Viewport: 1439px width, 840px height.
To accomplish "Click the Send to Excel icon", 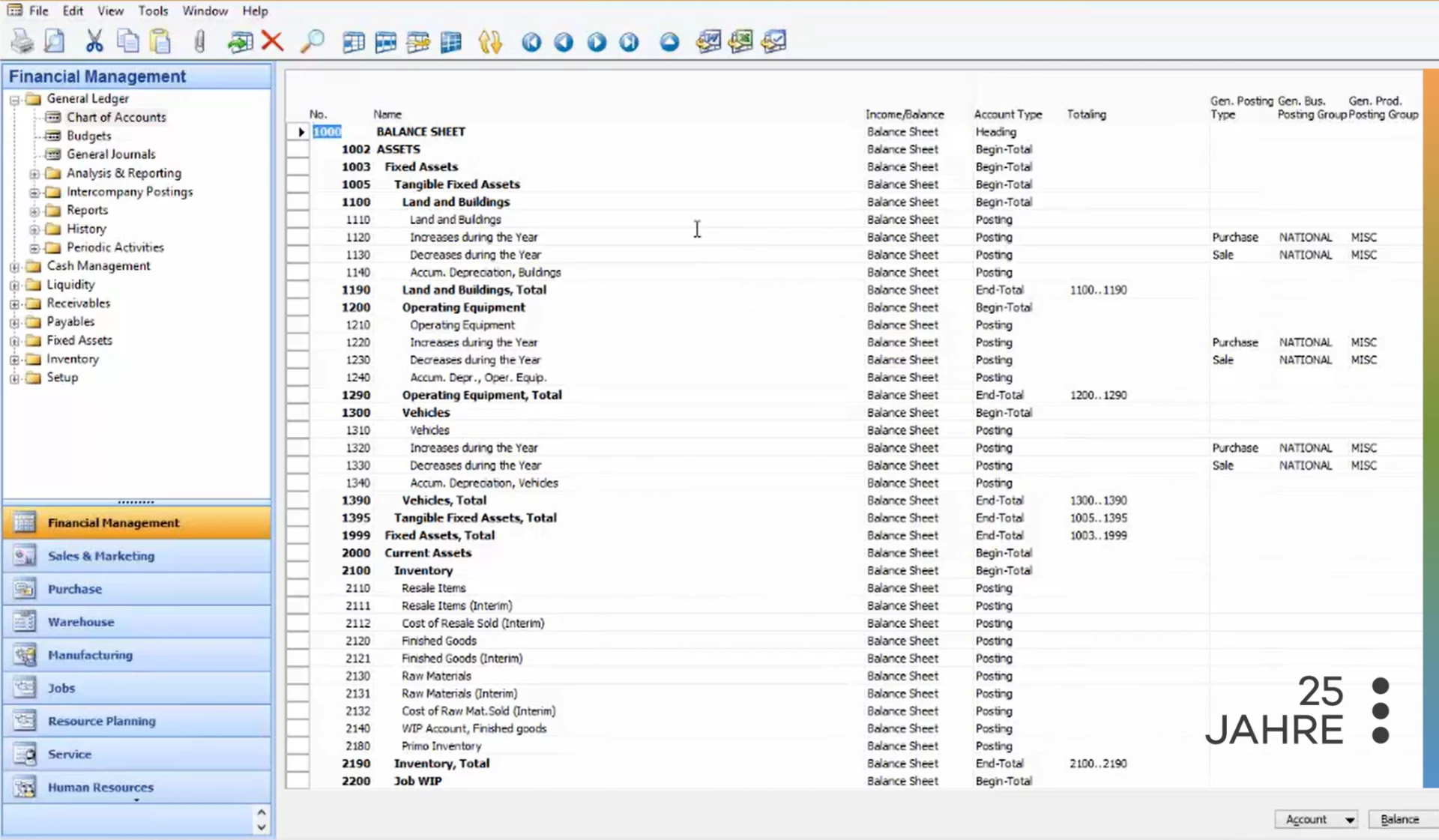I will [740, 41].
